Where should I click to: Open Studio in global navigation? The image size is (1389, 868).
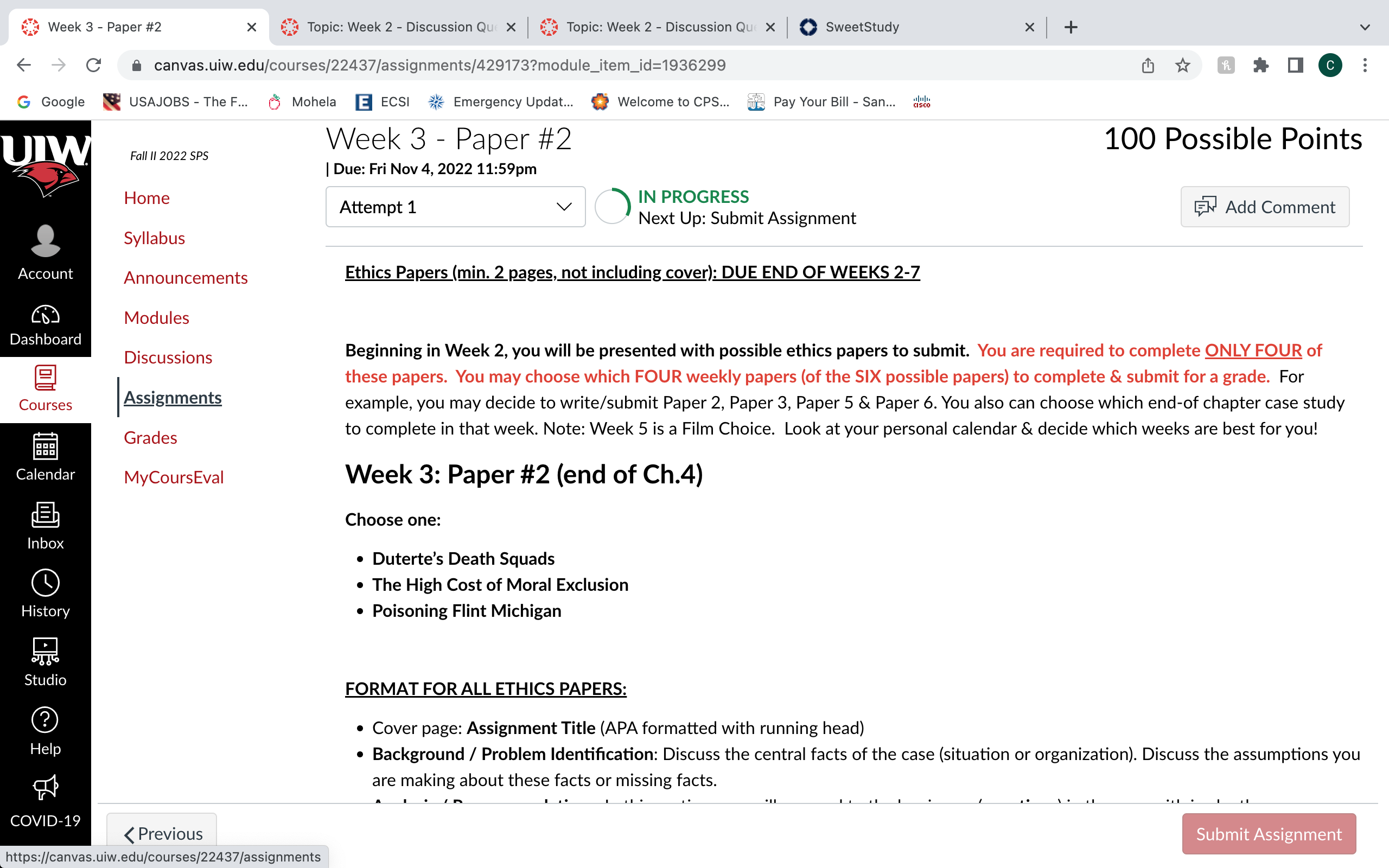coord(46,662)
